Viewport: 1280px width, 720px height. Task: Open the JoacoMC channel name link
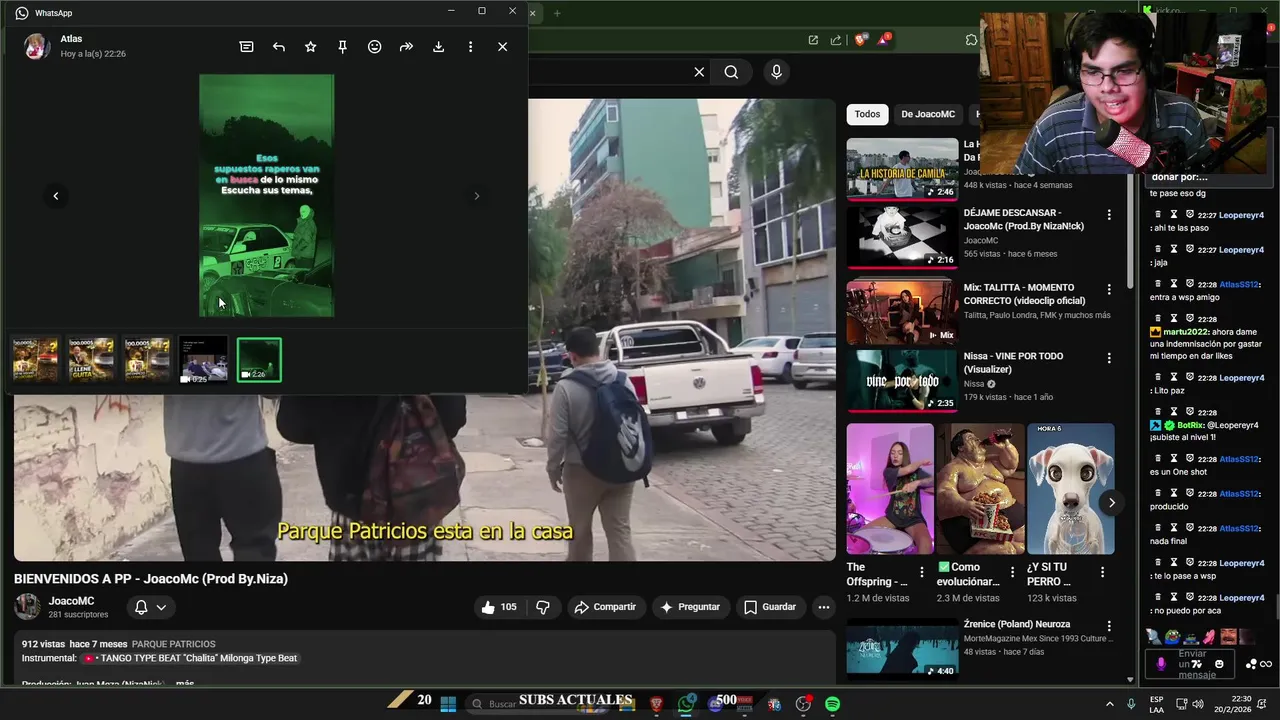pos(71,601)
